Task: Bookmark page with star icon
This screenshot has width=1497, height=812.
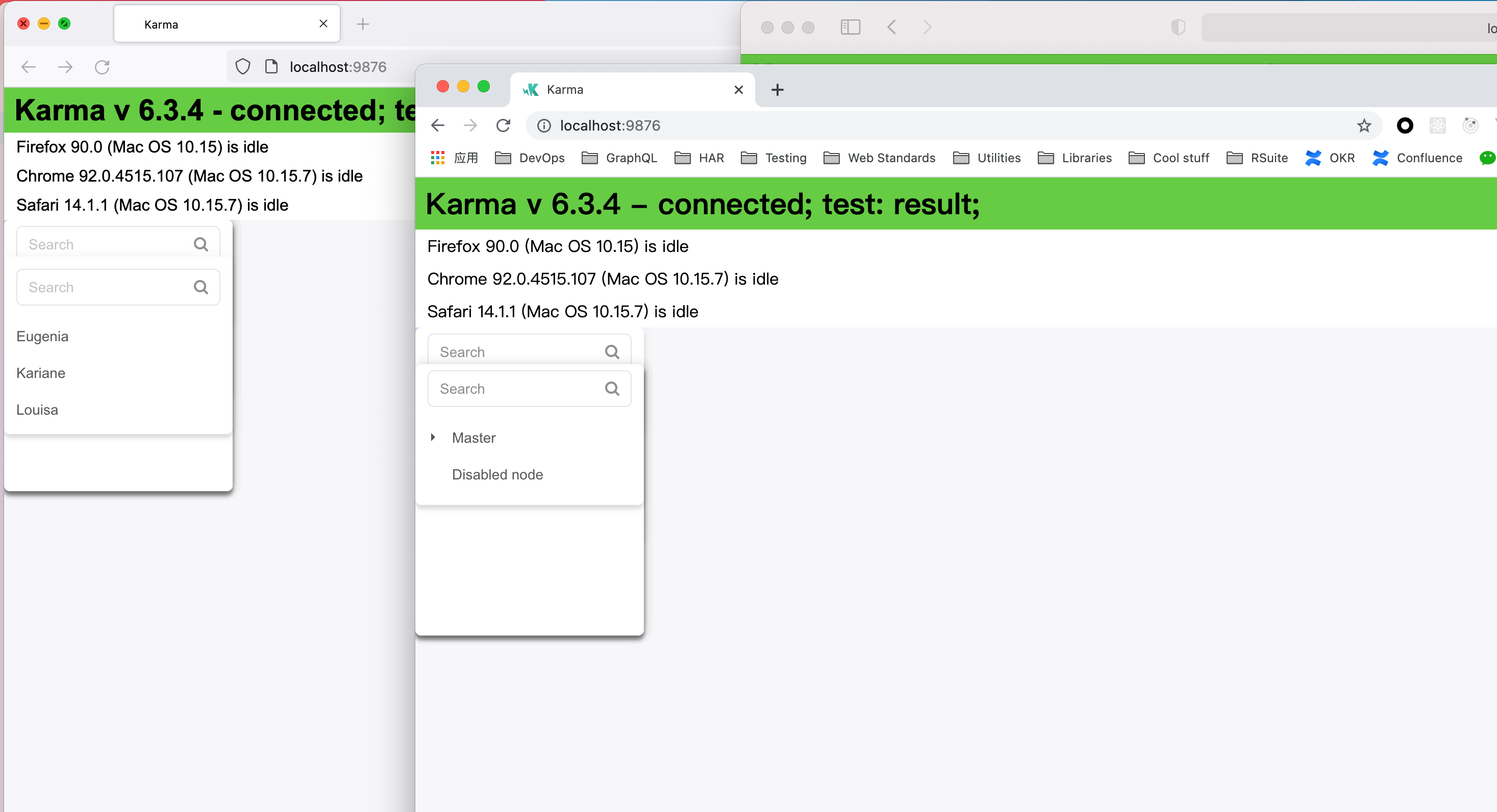Action: 1364,125
